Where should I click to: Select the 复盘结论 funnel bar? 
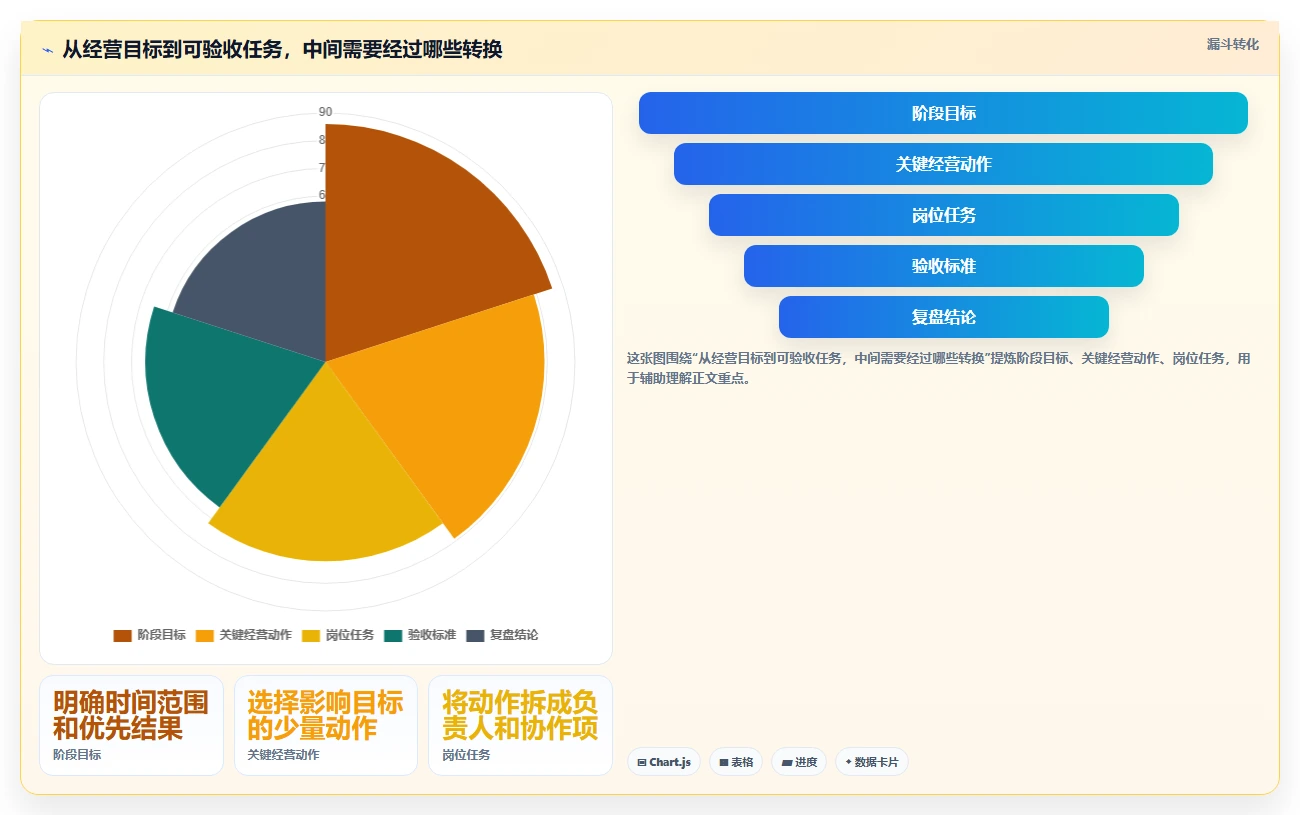click(x=943, y=317)
